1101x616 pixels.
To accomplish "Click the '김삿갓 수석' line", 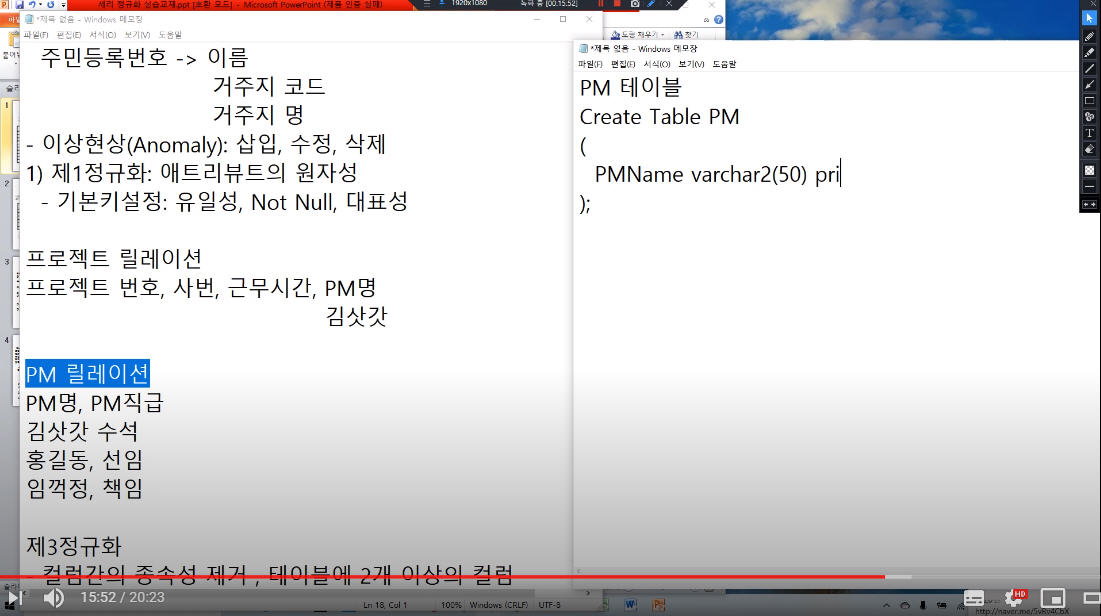I will [x=82, y=431].
